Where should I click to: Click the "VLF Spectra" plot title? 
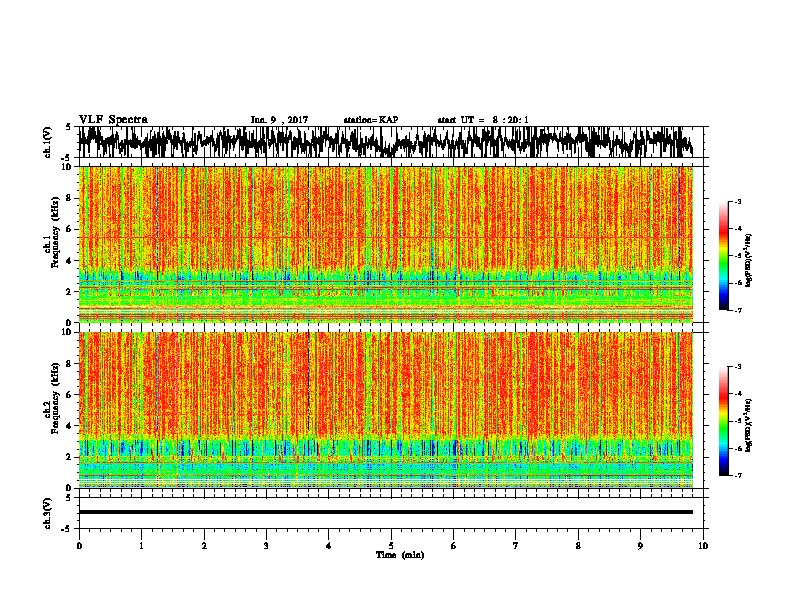[113, 120]
